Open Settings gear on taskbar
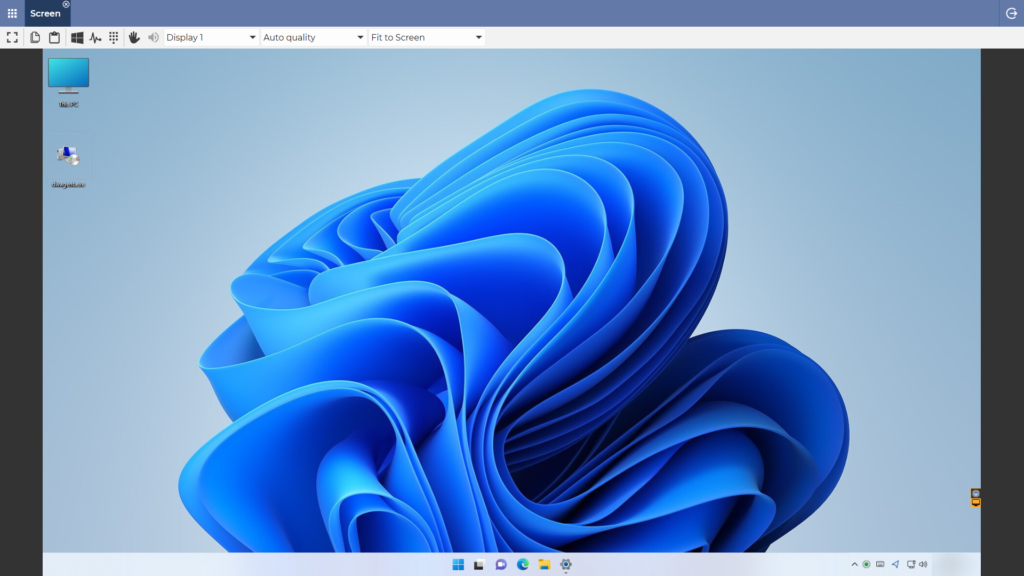 (566, 564)
